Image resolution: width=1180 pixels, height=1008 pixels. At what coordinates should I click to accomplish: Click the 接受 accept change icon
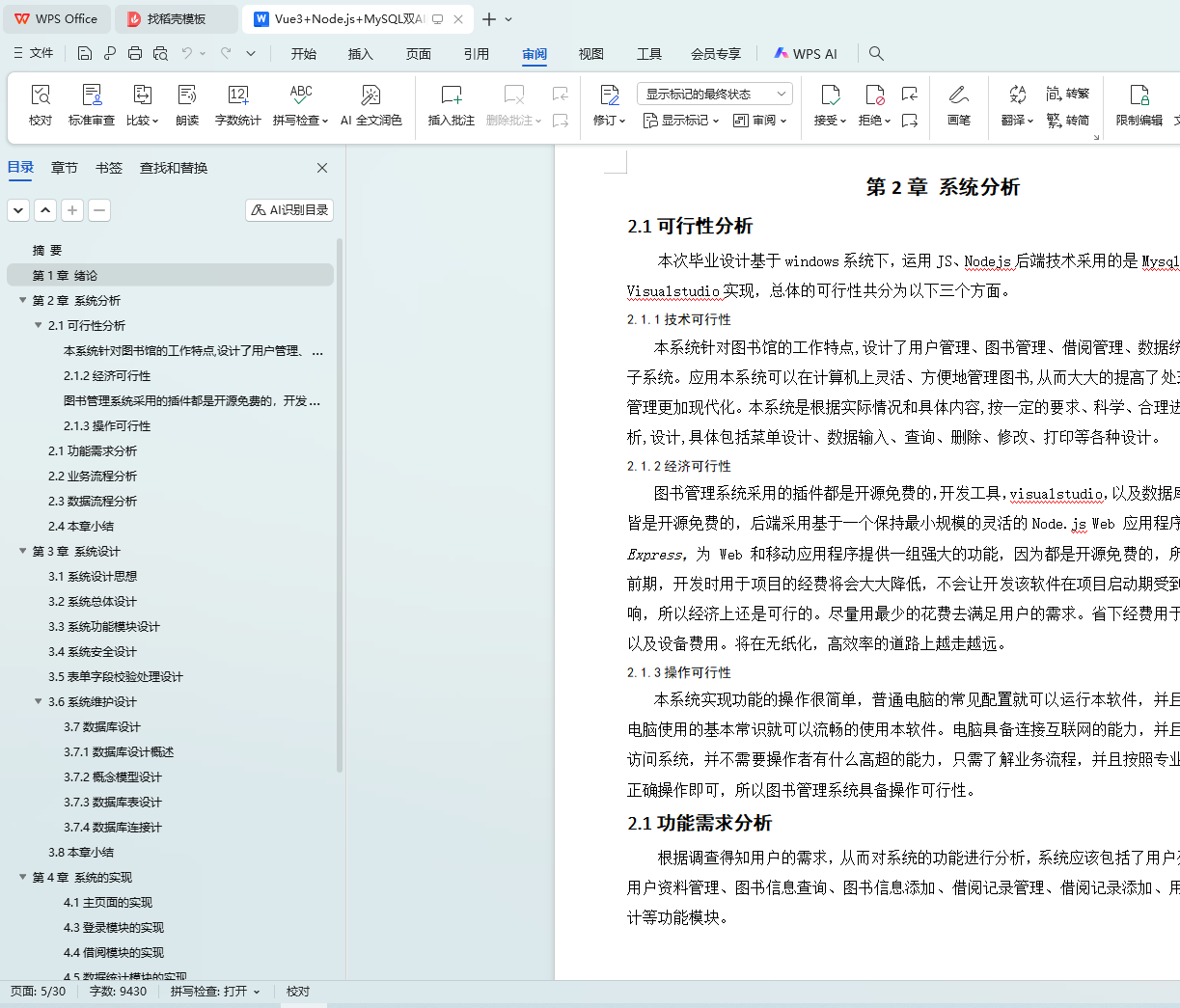(x=830, y=95)
